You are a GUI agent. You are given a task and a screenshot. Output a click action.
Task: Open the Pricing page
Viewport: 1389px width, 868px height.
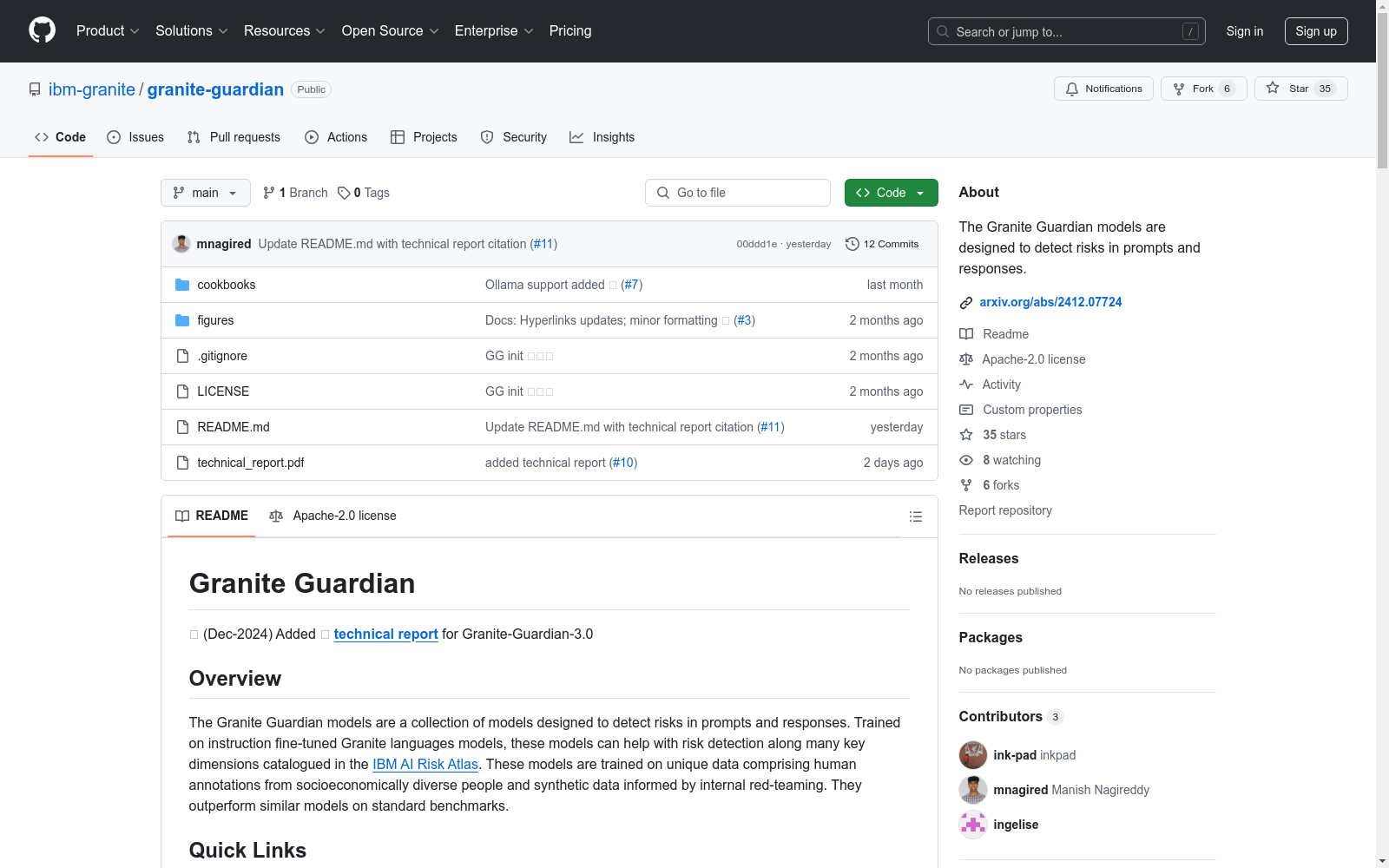tap(570, 30)
